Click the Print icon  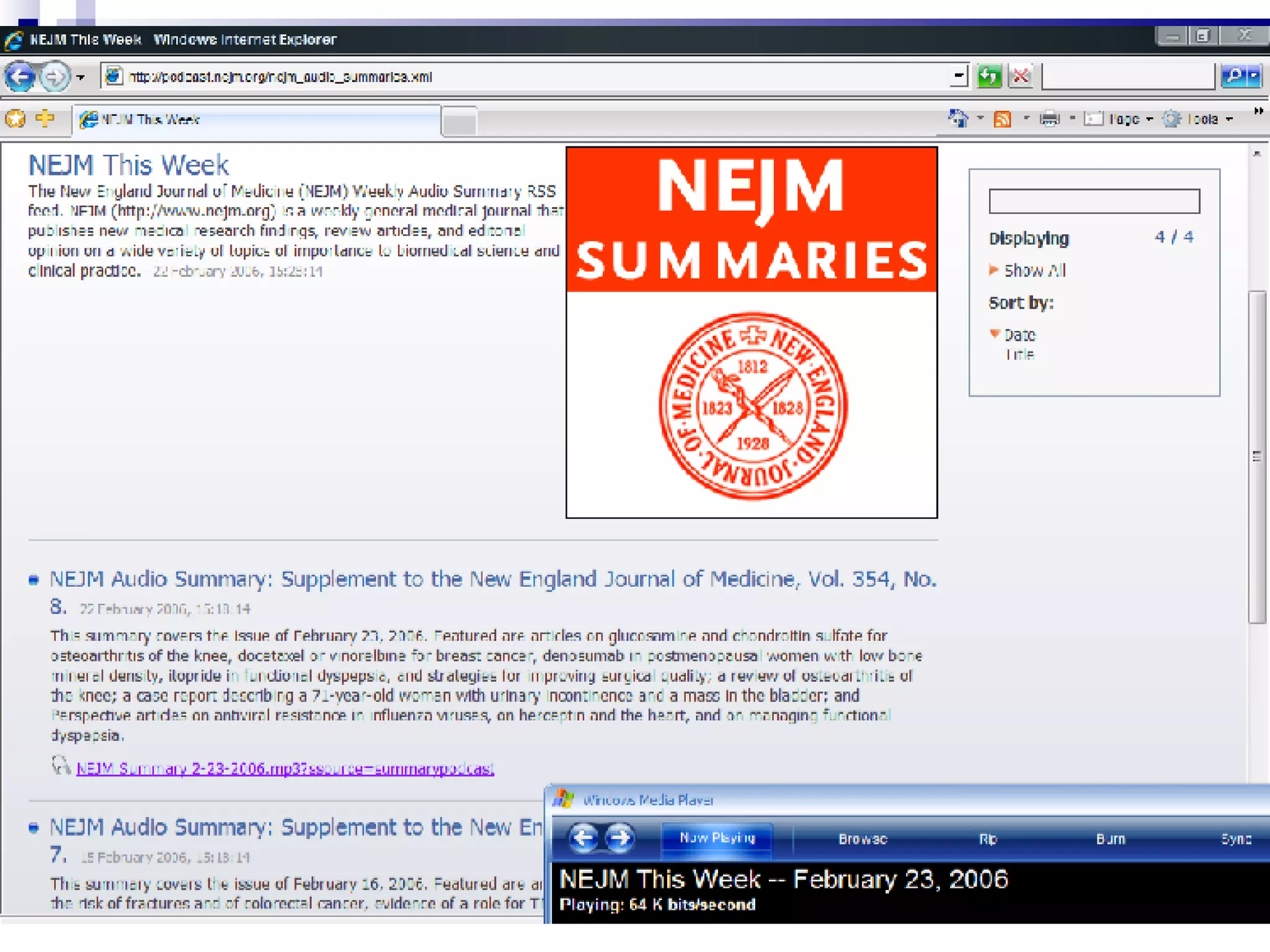pos(1050,118)
